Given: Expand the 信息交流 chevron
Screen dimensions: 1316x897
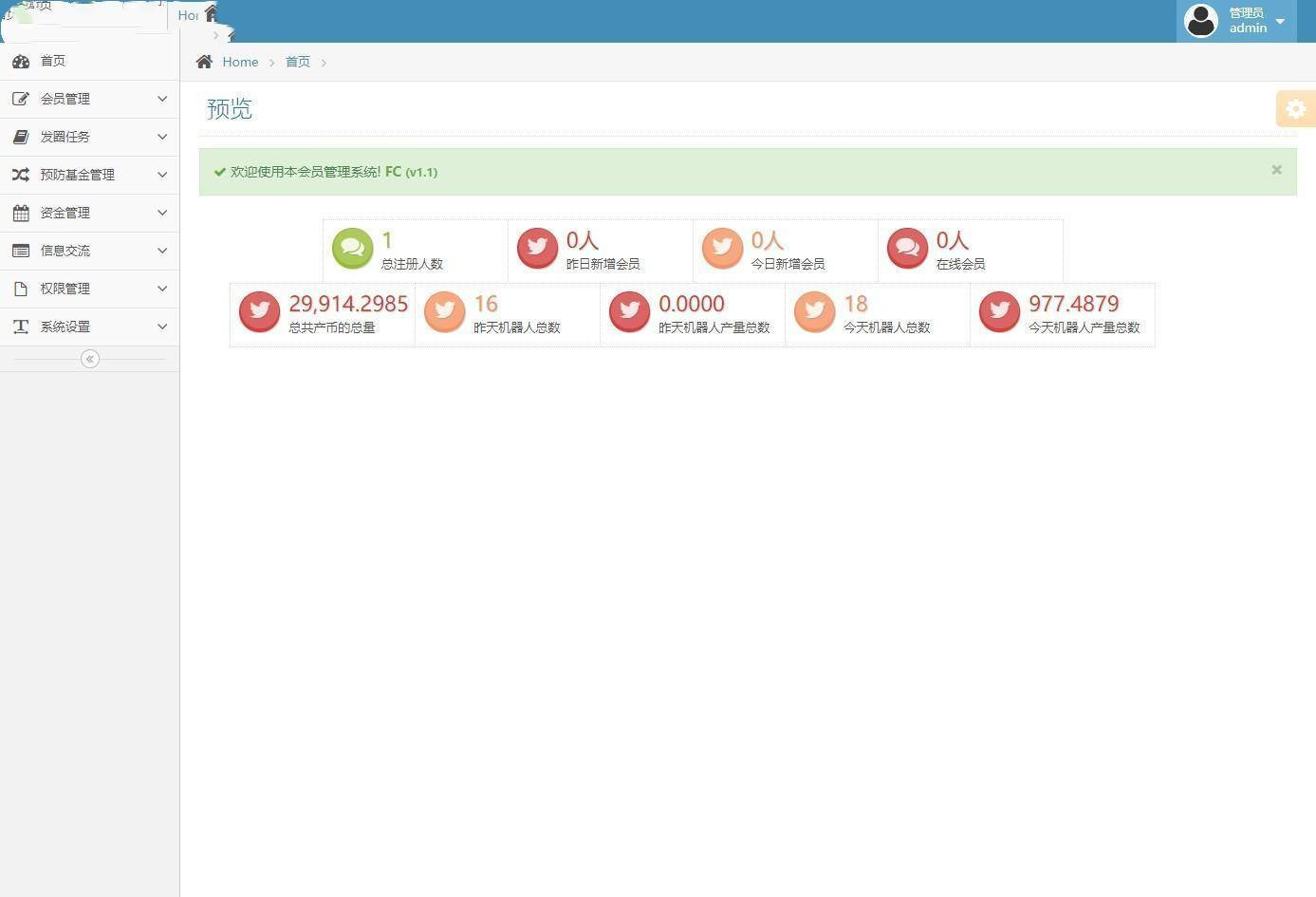Looking at the screenshot, I should pos(162,251).
